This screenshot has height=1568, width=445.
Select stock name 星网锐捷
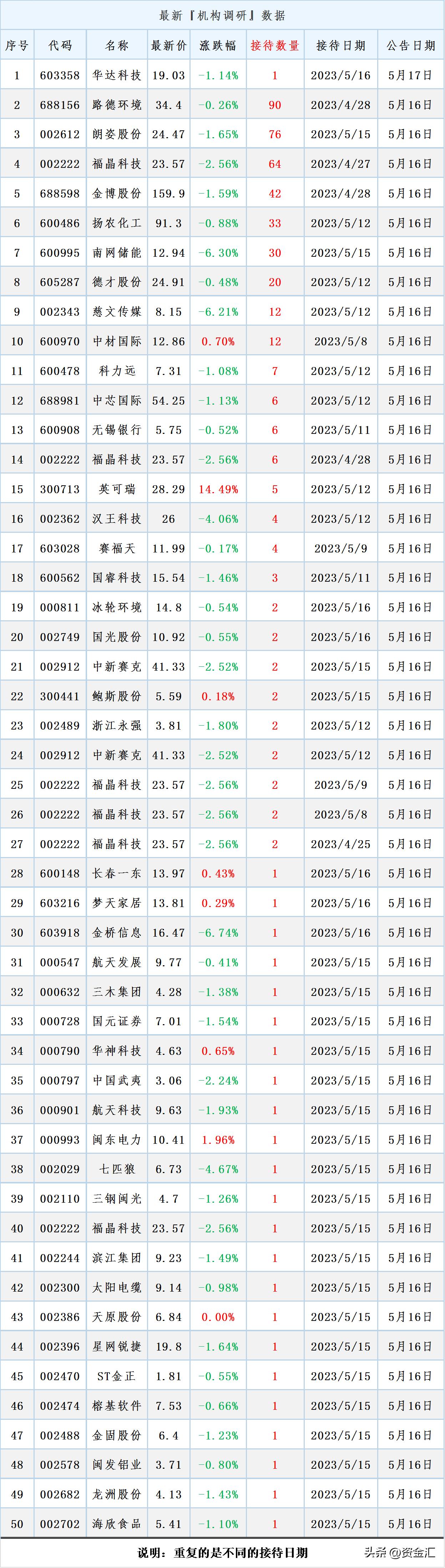(x=117, y=1347)
